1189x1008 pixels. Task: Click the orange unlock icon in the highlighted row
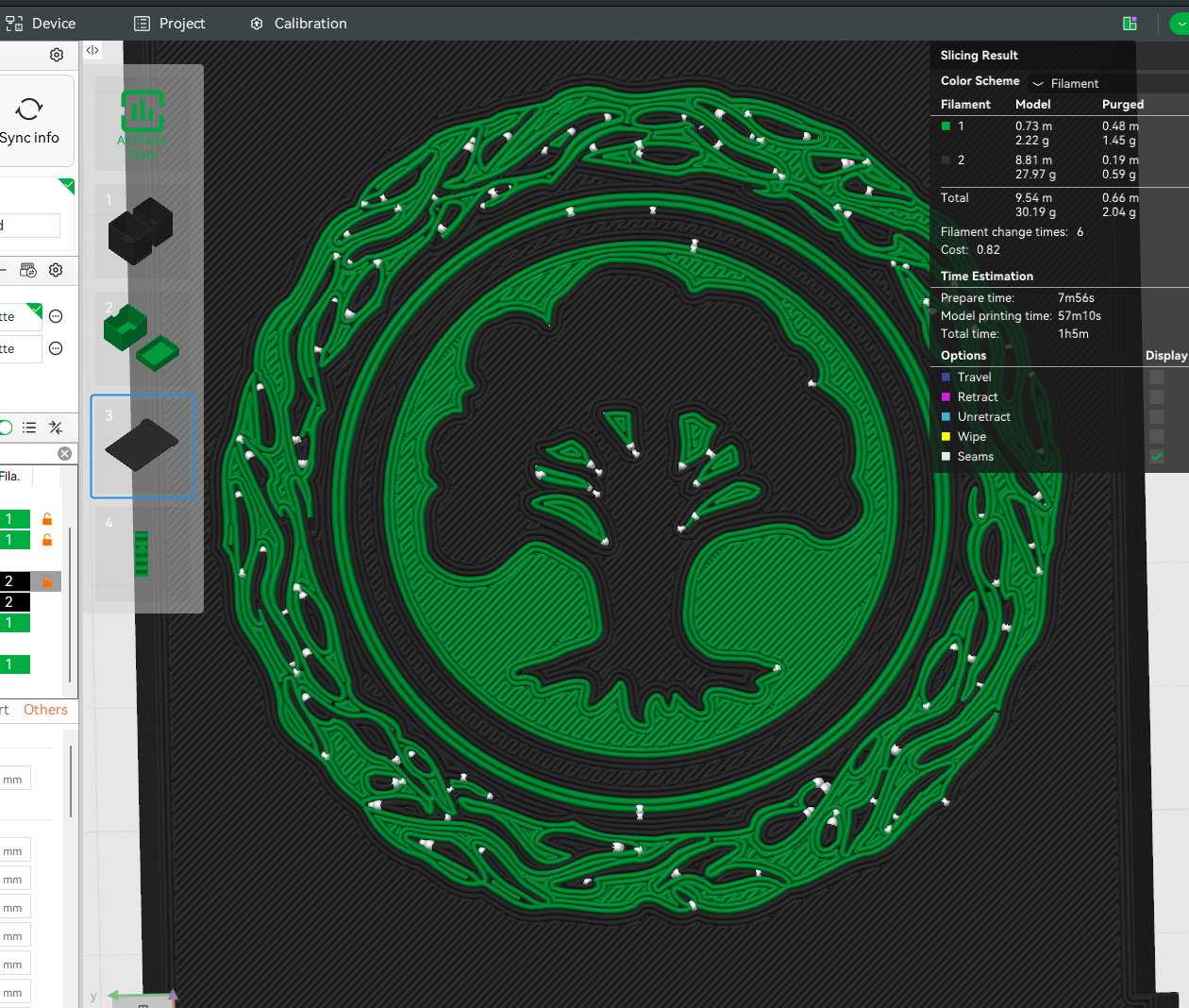47,581
